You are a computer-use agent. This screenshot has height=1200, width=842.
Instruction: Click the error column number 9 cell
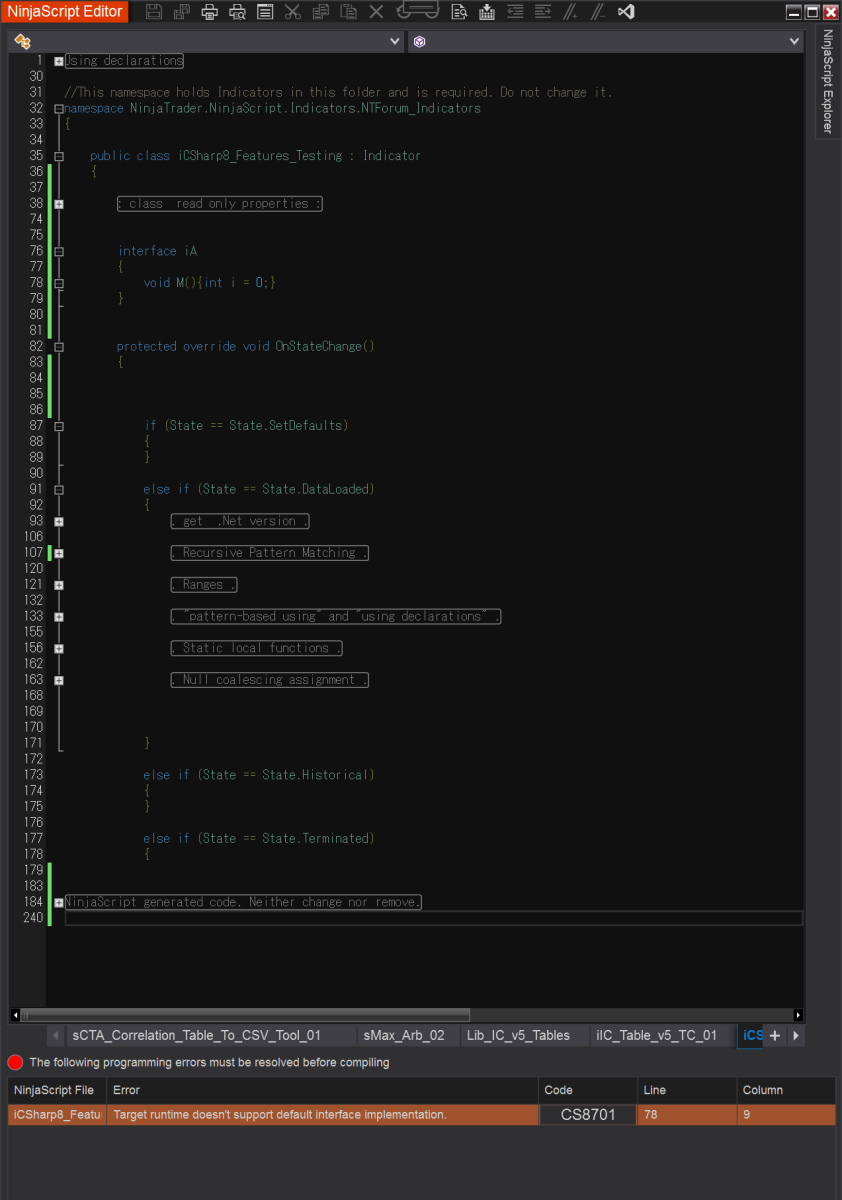785,1114
